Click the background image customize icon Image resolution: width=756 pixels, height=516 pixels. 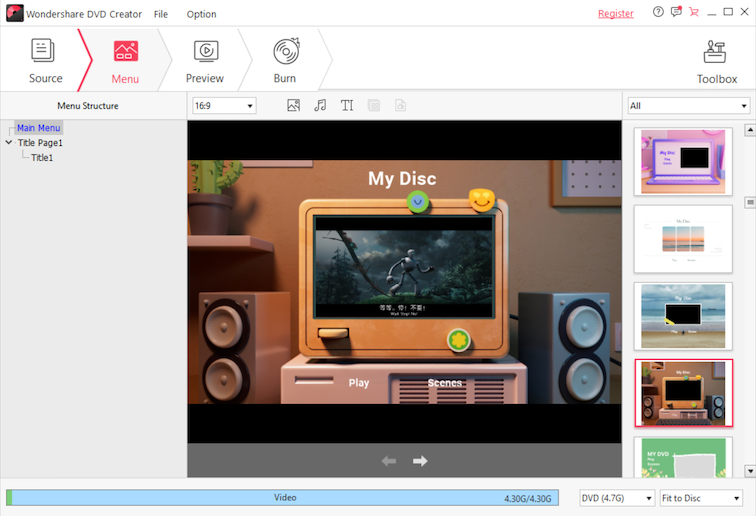[x=293, y=105]
